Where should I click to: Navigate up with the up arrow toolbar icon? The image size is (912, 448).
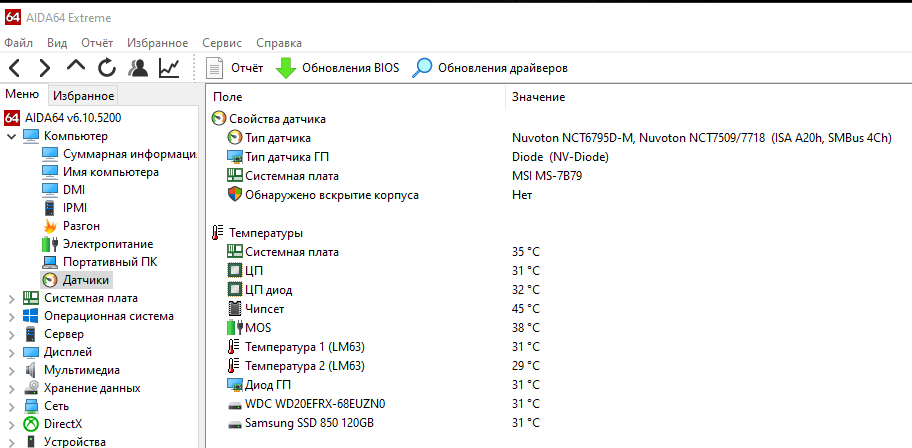pyautogui.click(x=76, y=67)
